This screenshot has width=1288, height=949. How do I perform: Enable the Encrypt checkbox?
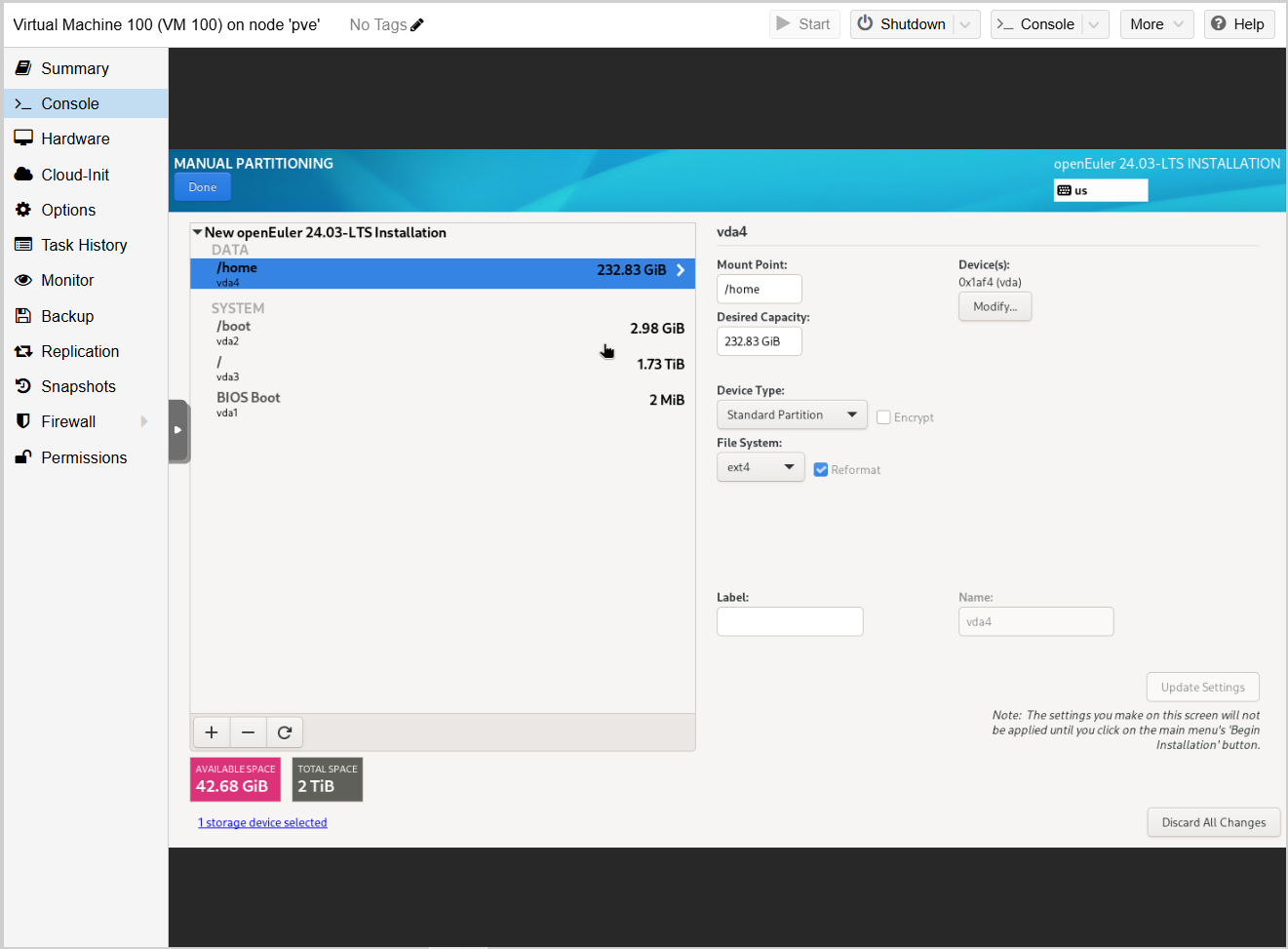pyautogui.click(x=883, y=417)
